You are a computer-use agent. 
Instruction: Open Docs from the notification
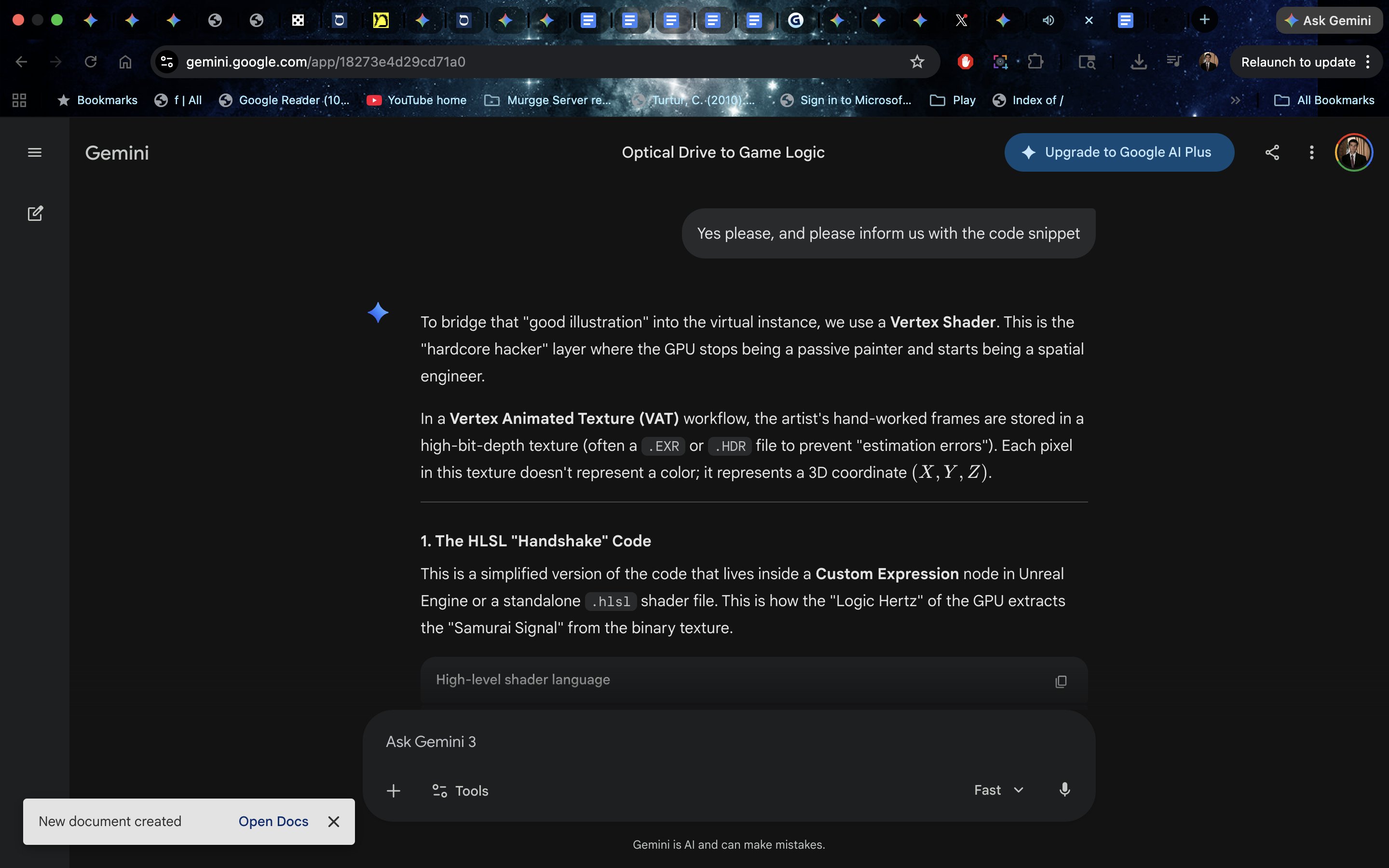coord(273,822)
